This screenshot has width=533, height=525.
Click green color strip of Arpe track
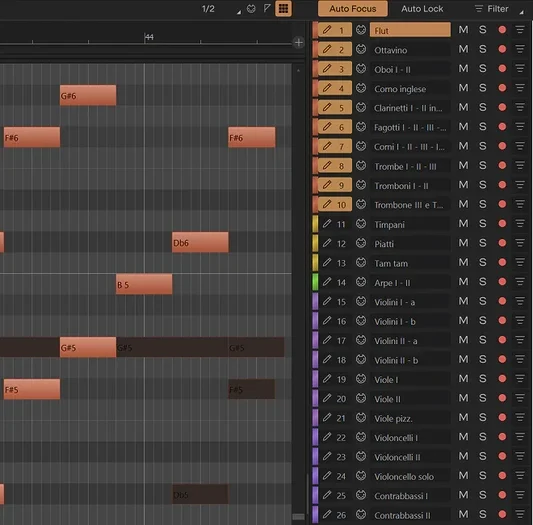pyautogui.click(x=315, y=282)
